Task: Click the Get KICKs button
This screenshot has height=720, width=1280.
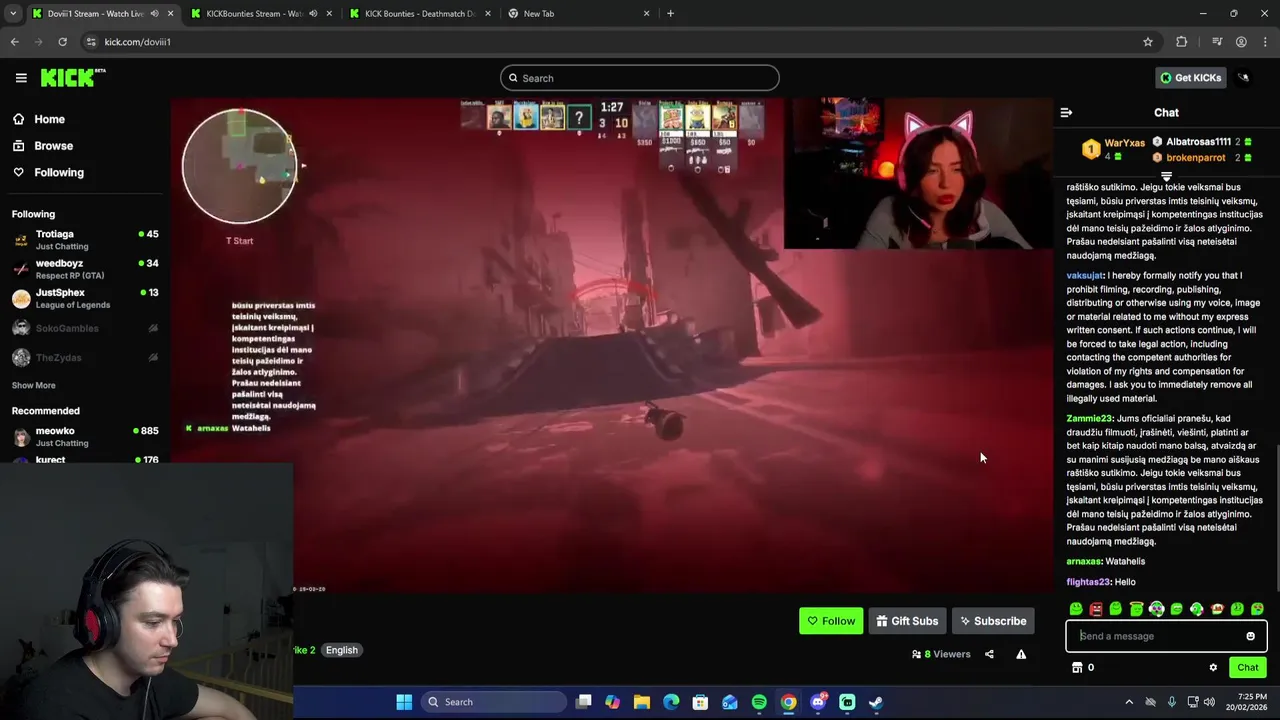Action: coord(1190,78)
